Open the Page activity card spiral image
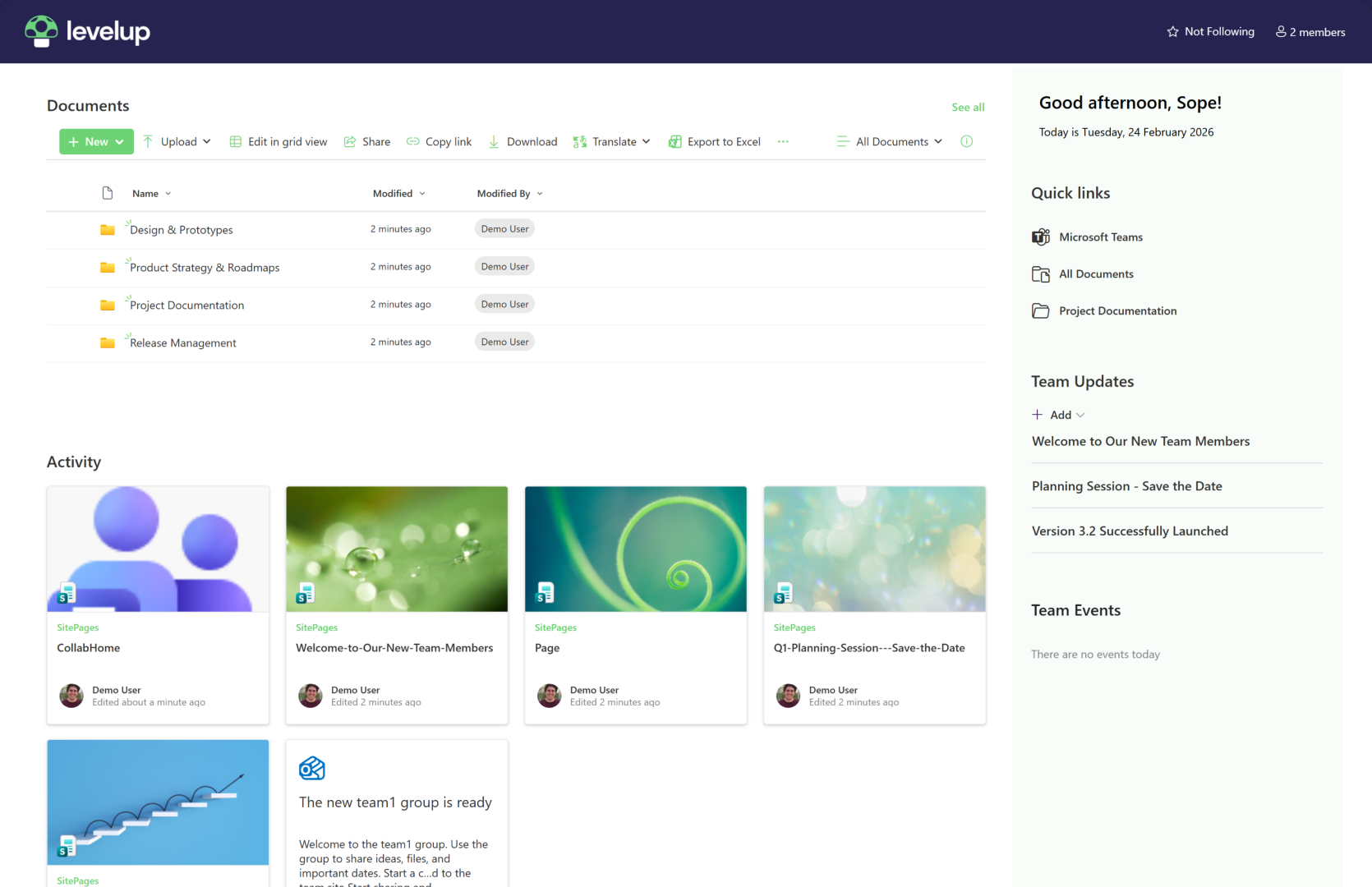 [636, 549]
